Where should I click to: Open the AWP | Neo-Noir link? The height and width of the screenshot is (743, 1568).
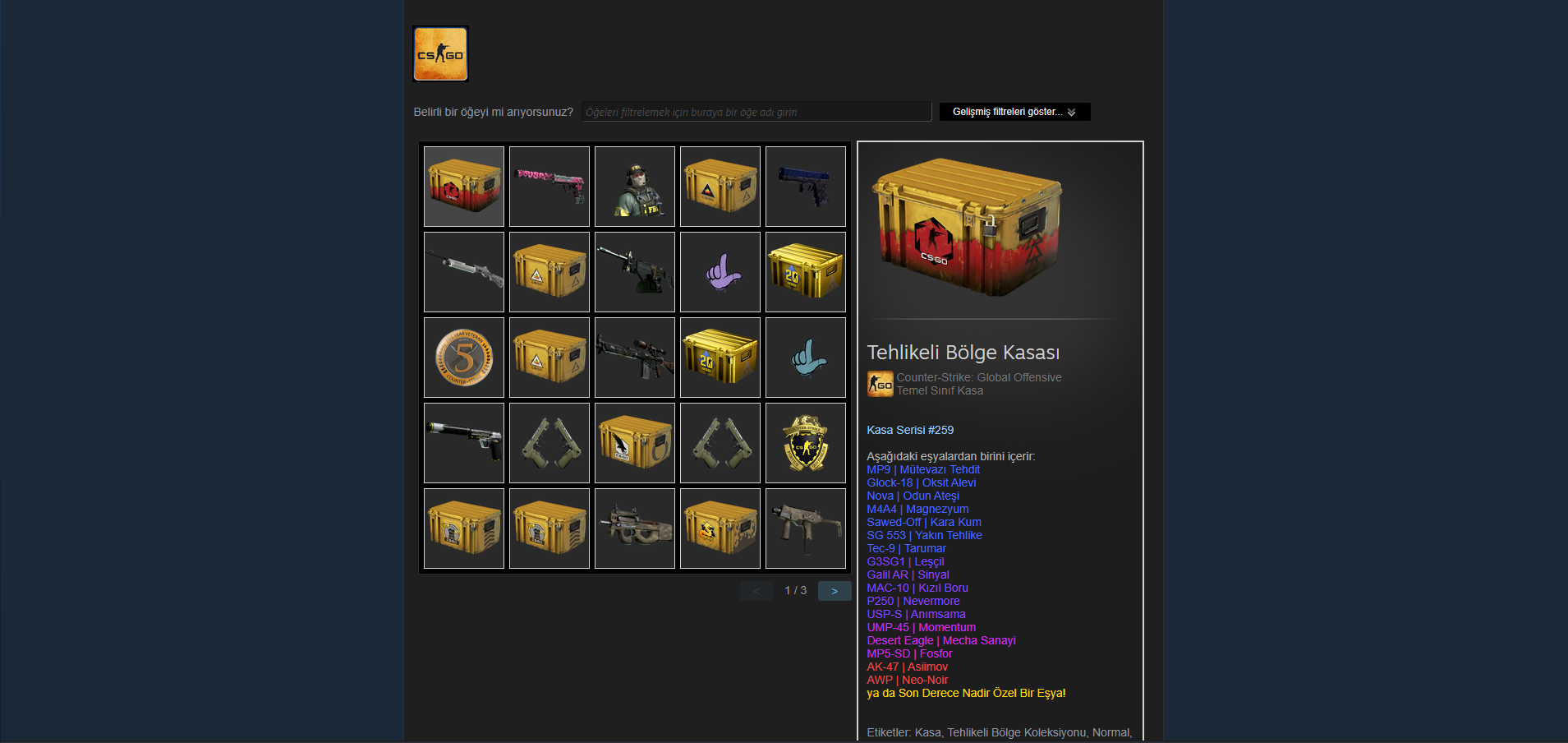click(907, 680)
